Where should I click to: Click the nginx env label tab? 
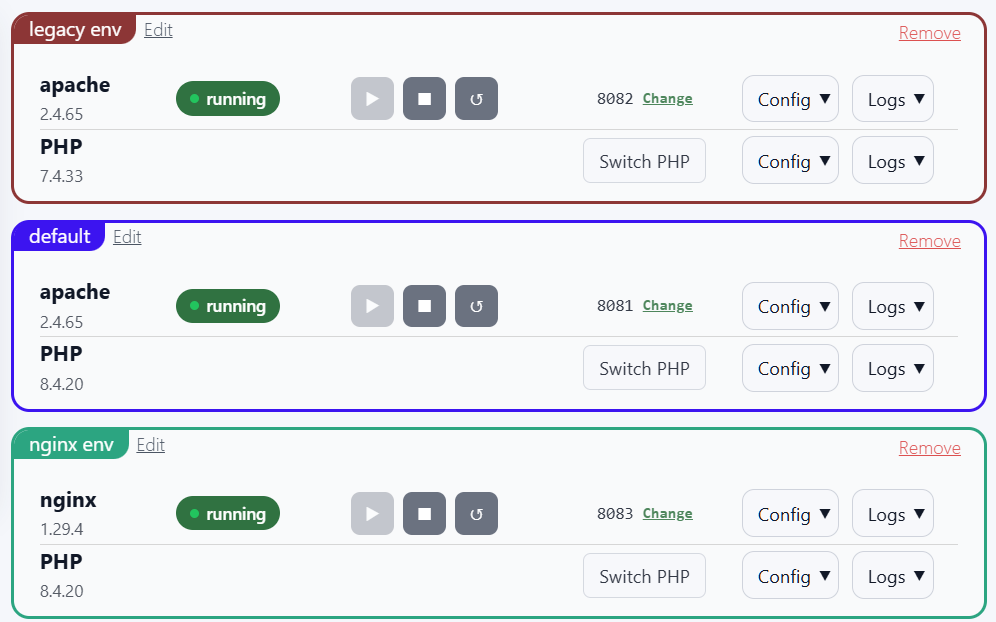click(71, 444)
